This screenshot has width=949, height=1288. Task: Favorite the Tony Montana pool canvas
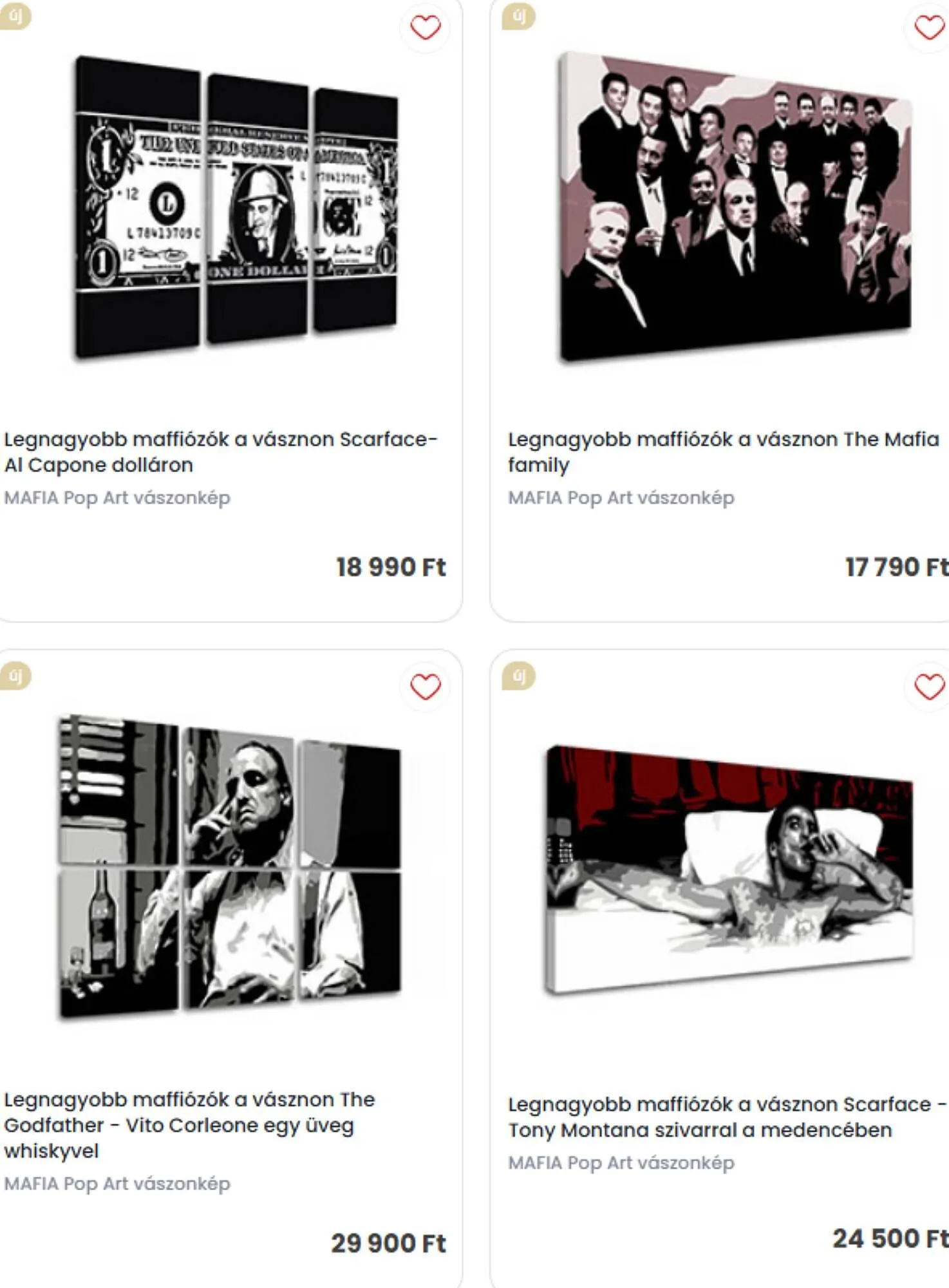pyautogui.click(x=928, y=687)
